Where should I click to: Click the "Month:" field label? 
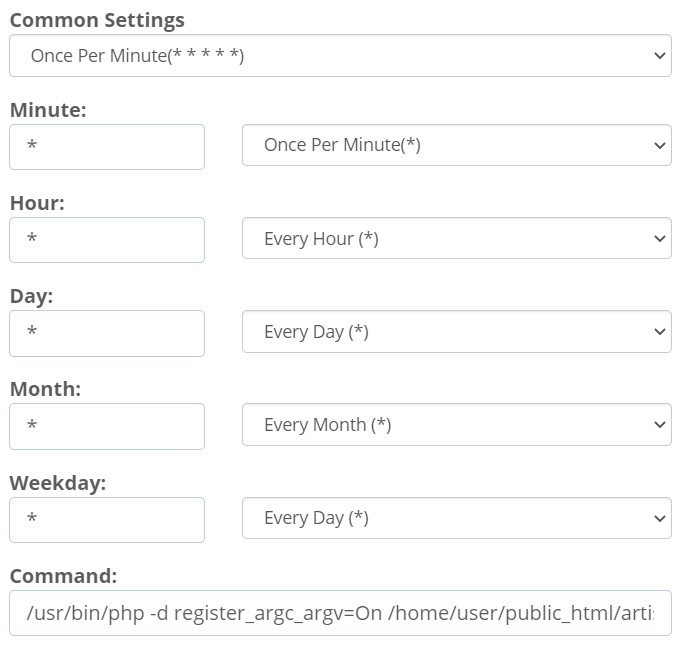45,389
